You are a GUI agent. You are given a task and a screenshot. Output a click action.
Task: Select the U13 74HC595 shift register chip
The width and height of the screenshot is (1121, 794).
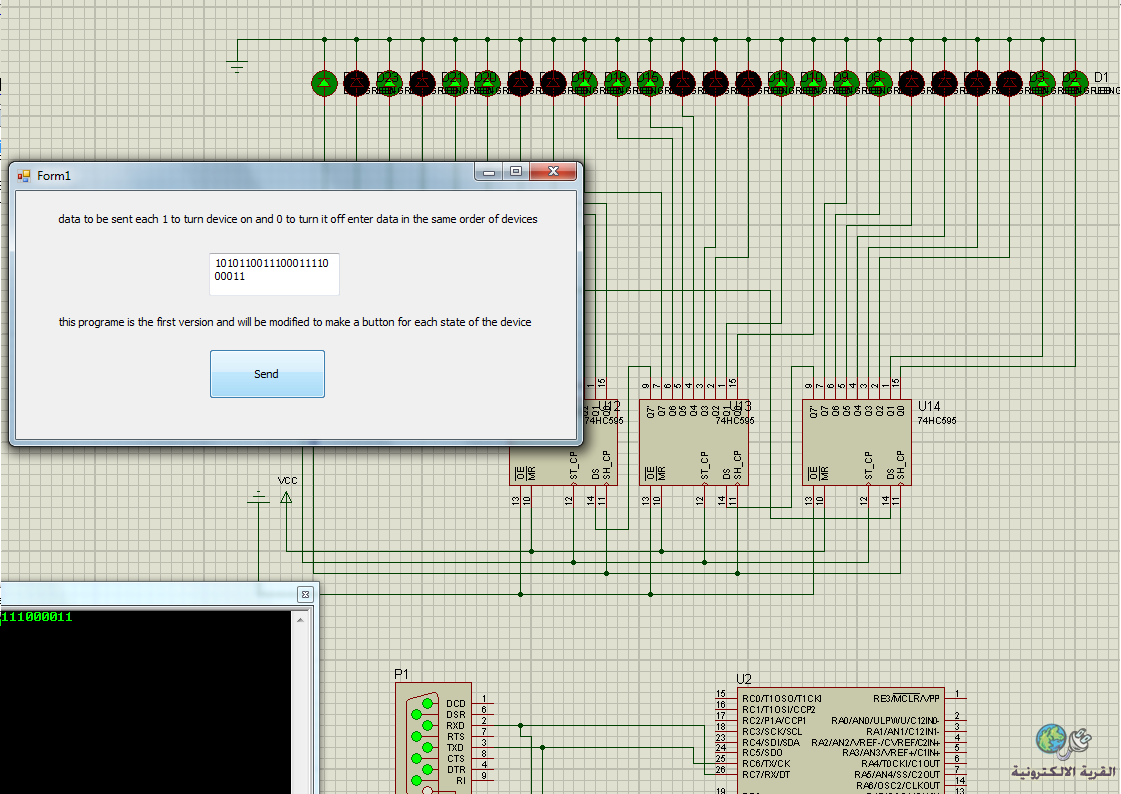click(x=693, y=442)
